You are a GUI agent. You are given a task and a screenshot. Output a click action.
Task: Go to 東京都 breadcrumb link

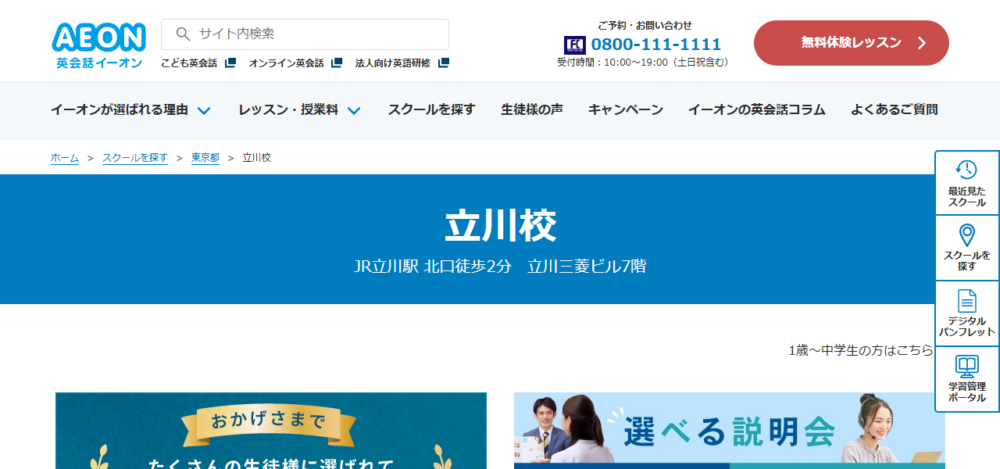click(x=205, y=158)
